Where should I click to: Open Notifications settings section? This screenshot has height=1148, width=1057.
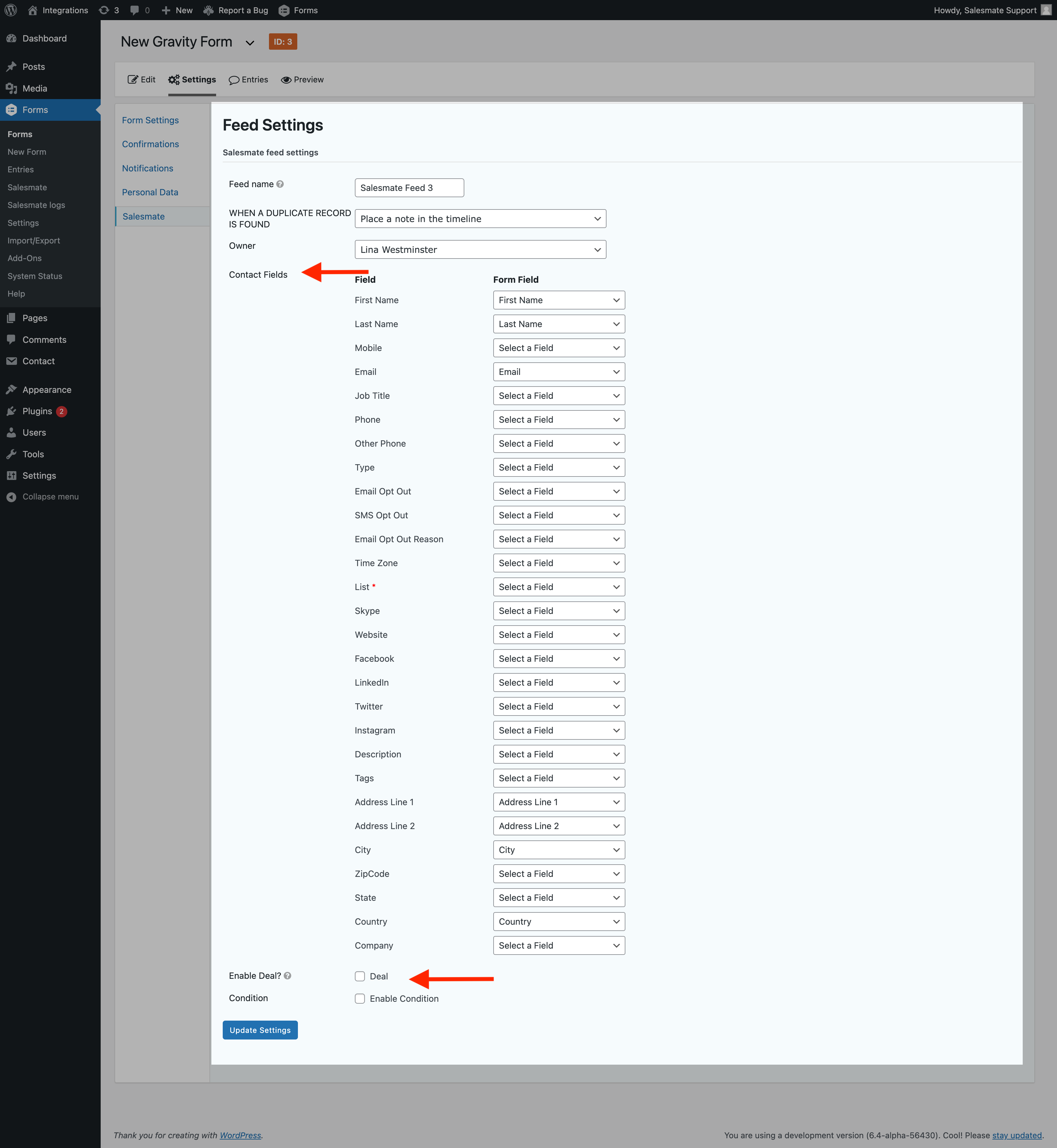pyautogui.click(x=148, y=168)
